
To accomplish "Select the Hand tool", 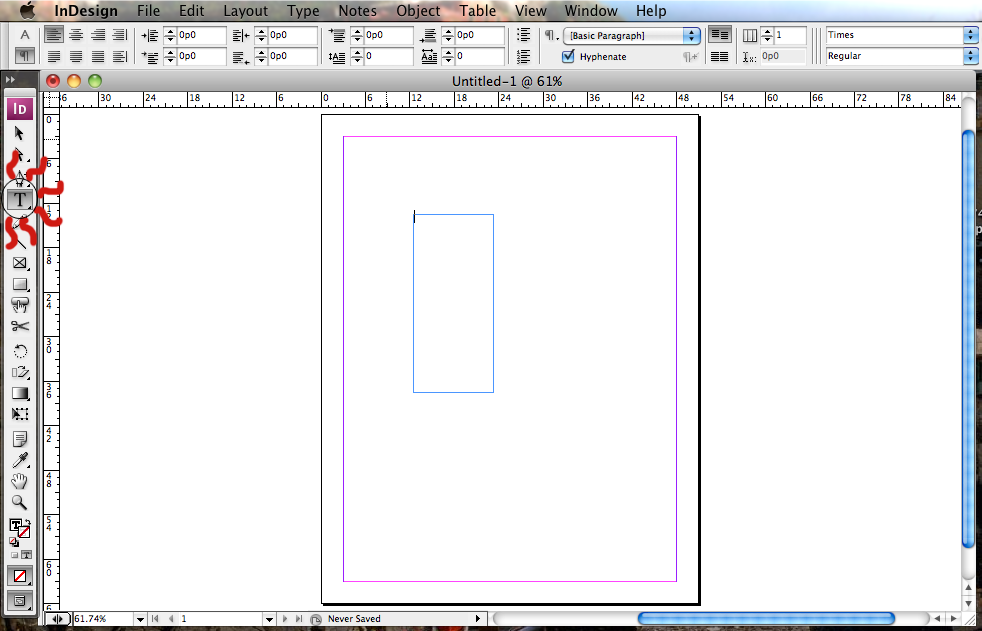I will pyautogui.click(x=20, y=481).
